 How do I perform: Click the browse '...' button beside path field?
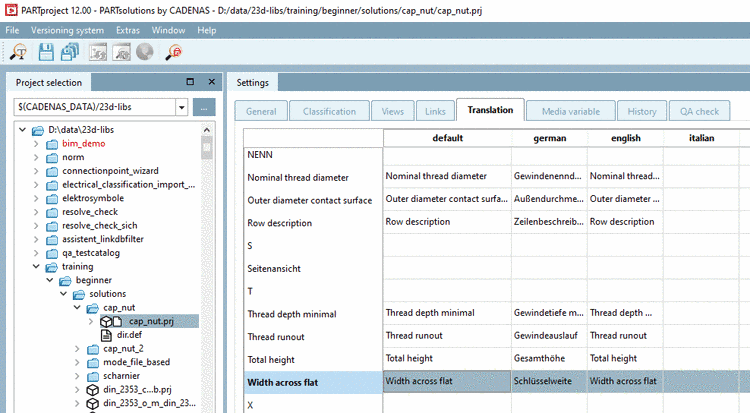click(x=204, y=107)
